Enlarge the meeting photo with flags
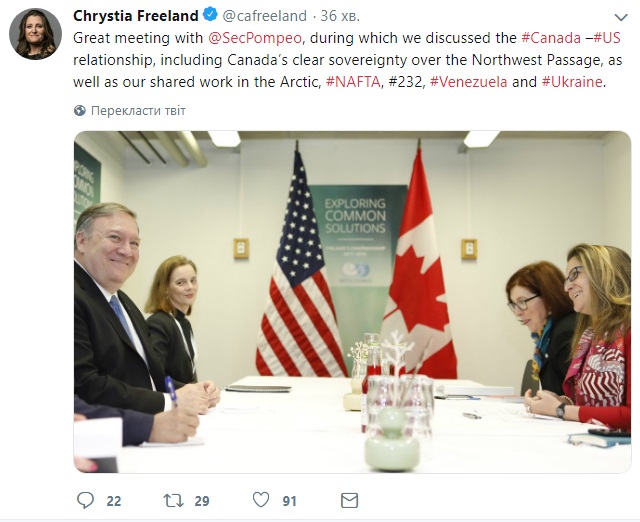 click(352, 302)
